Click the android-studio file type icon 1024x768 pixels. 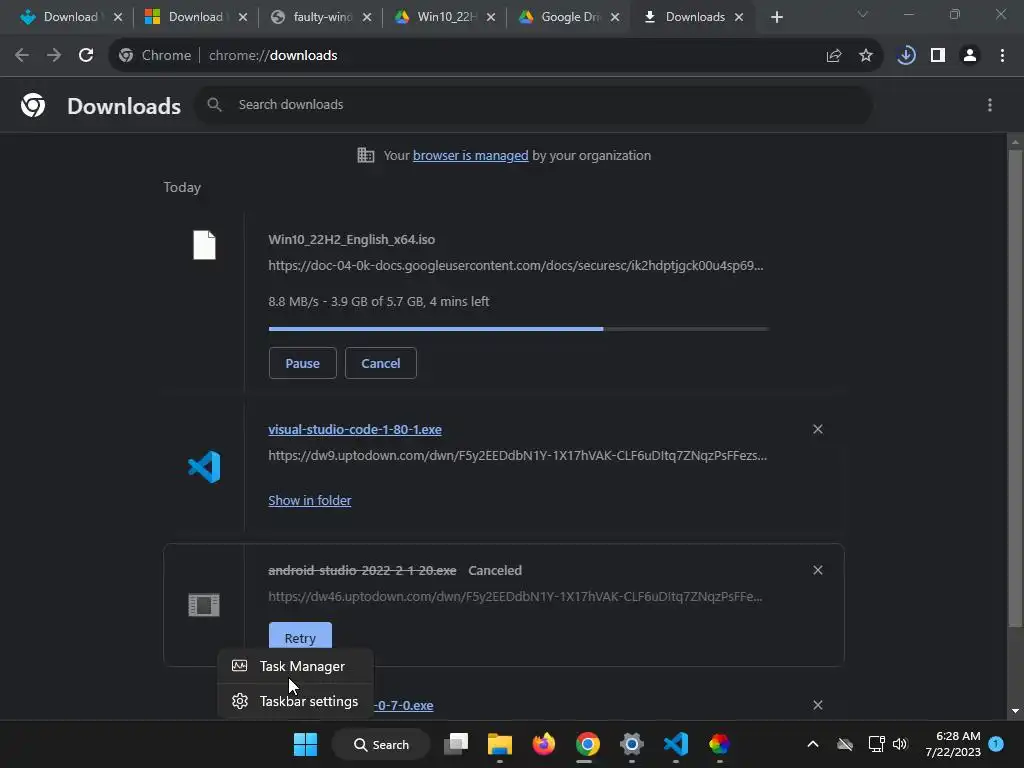point(204,605)
